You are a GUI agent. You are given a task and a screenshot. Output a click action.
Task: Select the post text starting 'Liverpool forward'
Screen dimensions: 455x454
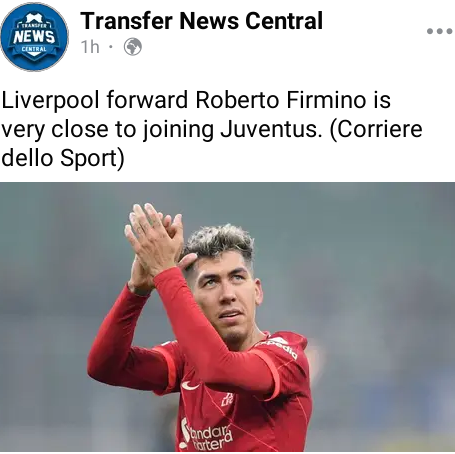coord(212,129)
